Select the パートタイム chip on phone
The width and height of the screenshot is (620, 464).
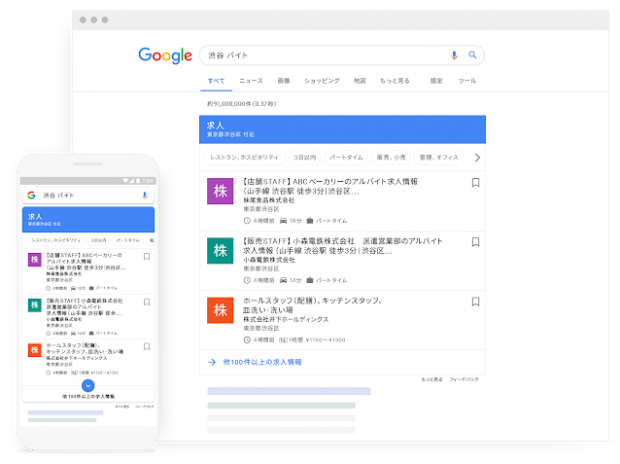point(128,240)
